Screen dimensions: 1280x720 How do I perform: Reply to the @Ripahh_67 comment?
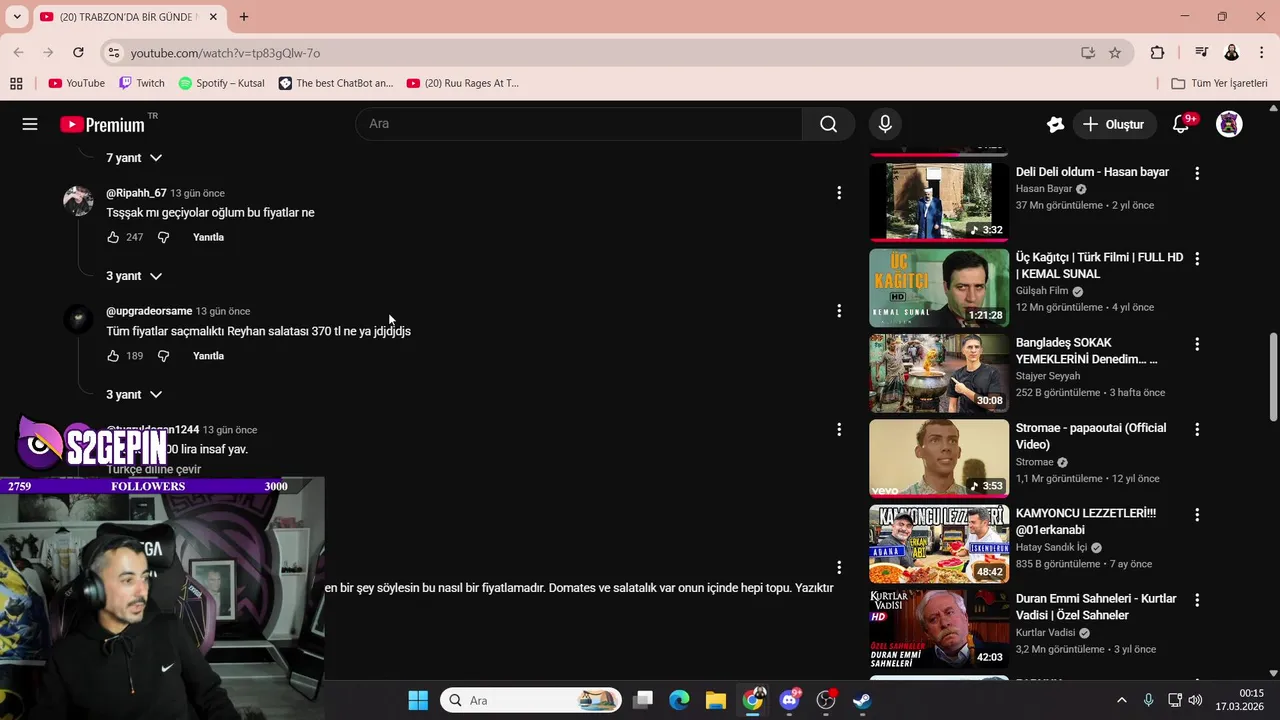[x=208, y=237]
